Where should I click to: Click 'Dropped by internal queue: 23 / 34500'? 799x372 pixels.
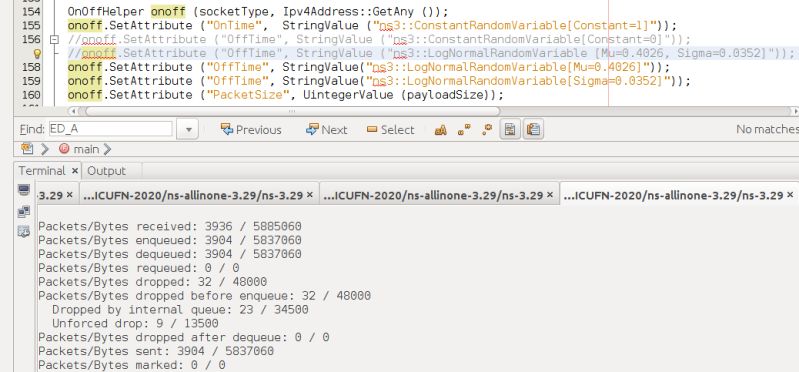coord(180,309)
